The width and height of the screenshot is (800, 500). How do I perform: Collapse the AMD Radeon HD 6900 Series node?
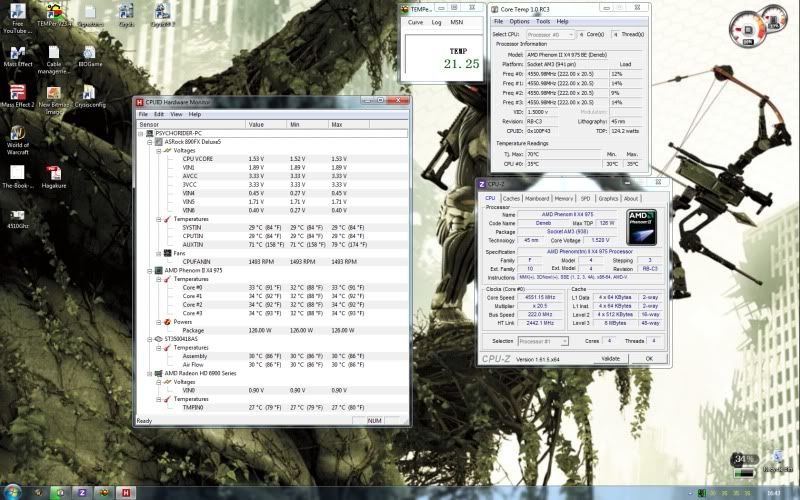point(150,373)
